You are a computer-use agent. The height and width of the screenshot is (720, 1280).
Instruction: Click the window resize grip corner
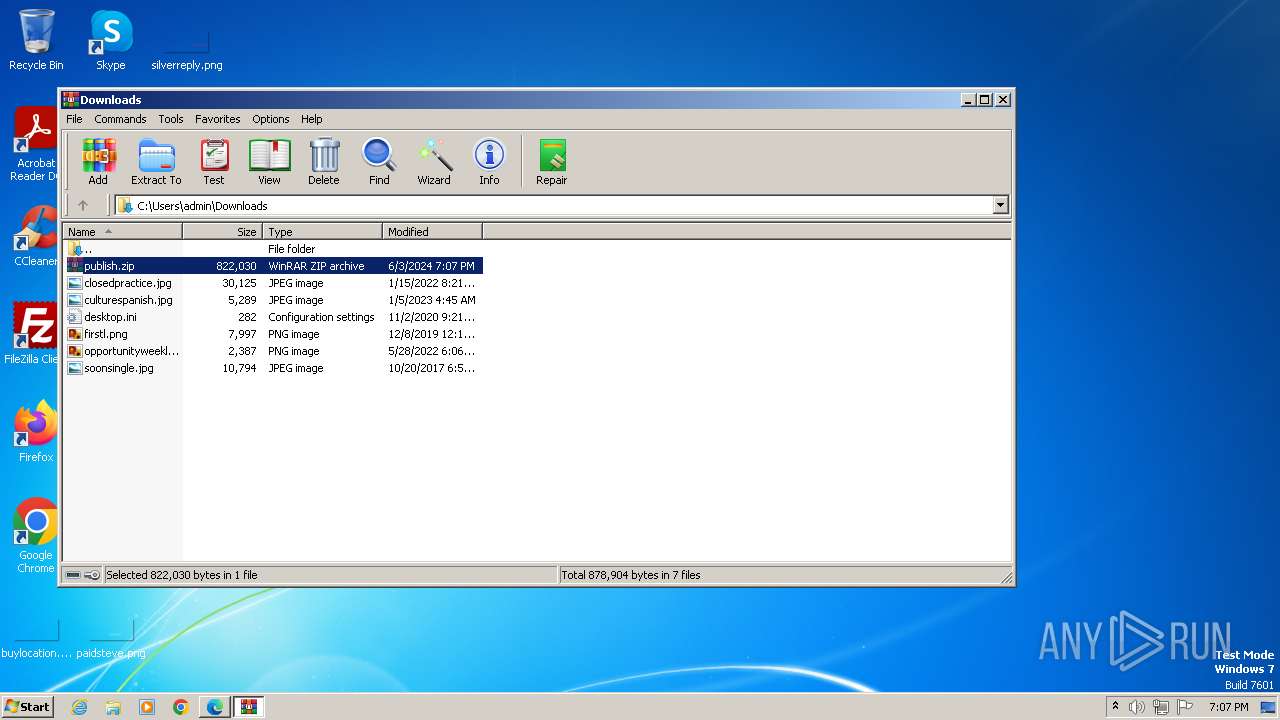click(x=1006, y=577)
